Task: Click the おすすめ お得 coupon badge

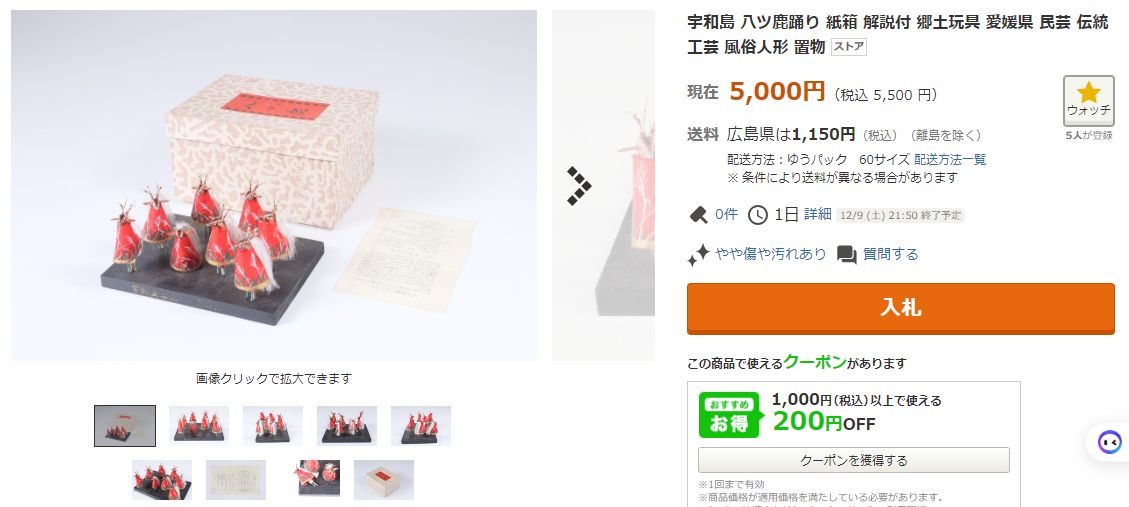Action: 729,415
